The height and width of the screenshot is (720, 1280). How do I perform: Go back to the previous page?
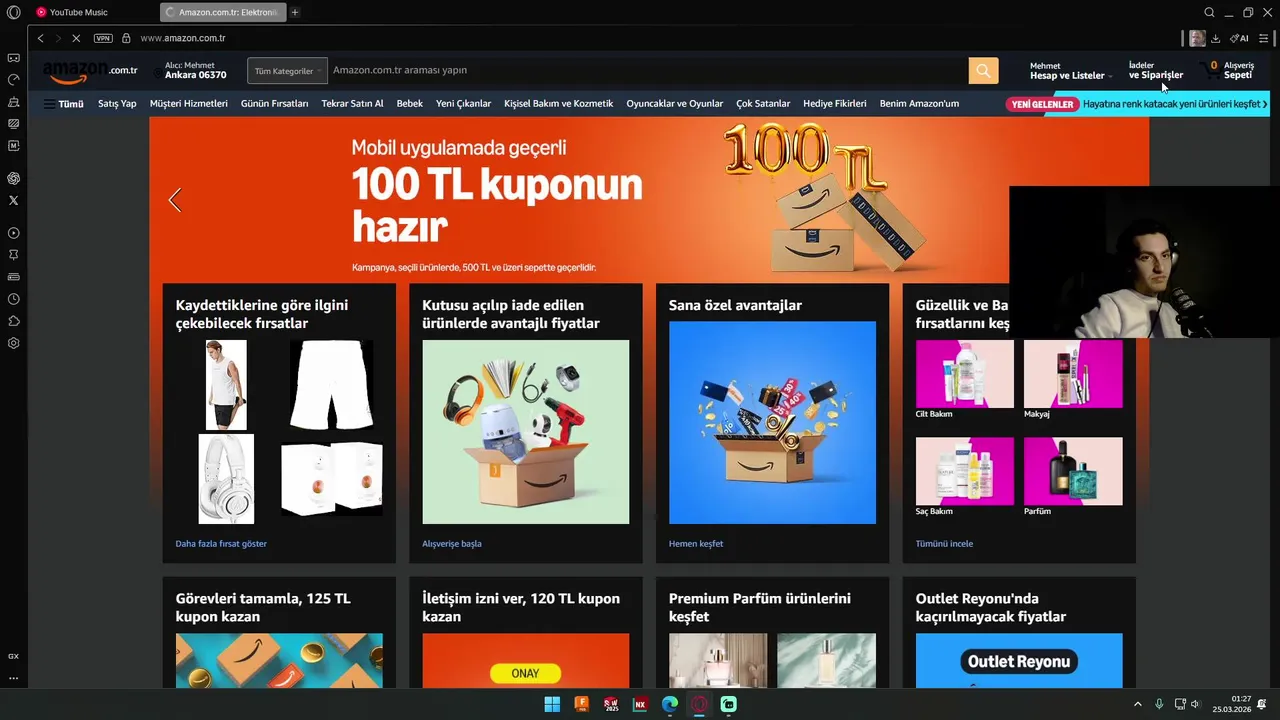tap(40, 38)
